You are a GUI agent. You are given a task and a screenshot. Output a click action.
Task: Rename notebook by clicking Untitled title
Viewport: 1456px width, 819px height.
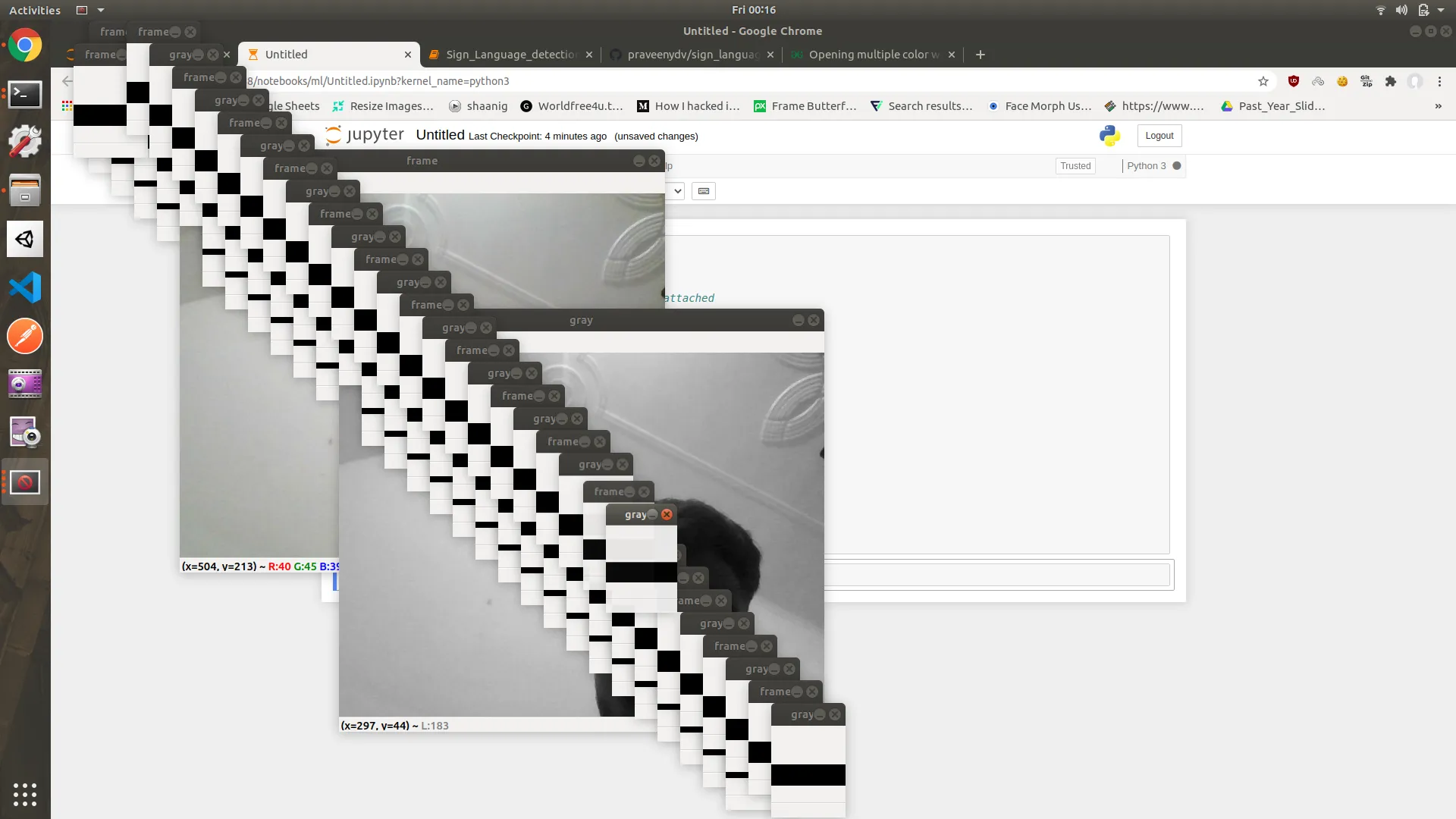tap(440, 135)
